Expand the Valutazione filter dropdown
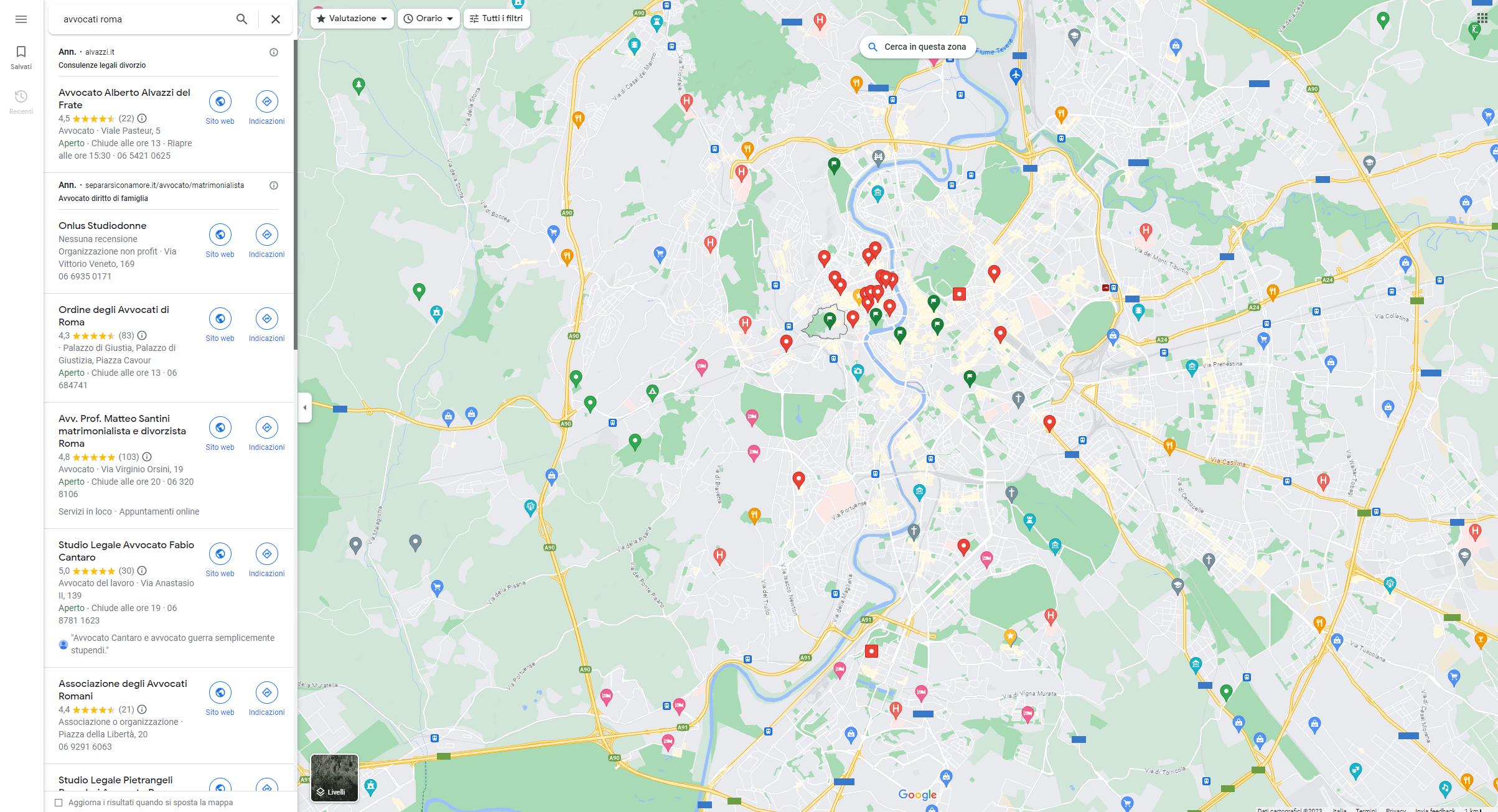Screen dimensions: 1498x812 (x=352, y=19)
